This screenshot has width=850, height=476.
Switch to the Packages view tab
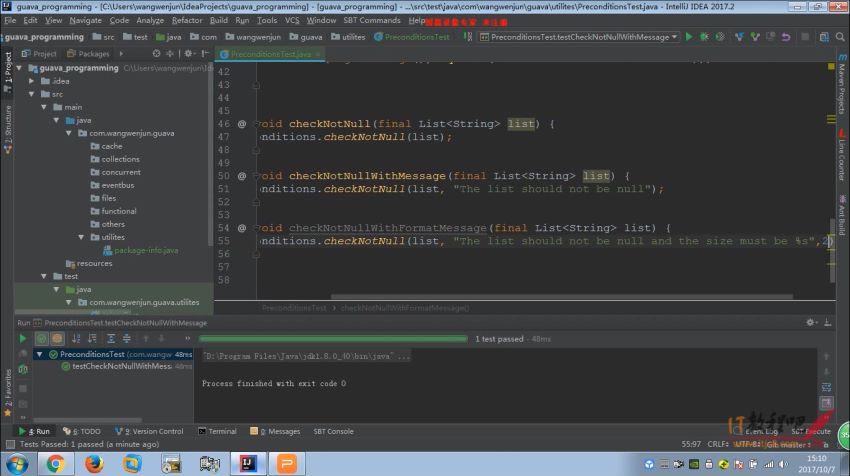(x=88, y=54)
